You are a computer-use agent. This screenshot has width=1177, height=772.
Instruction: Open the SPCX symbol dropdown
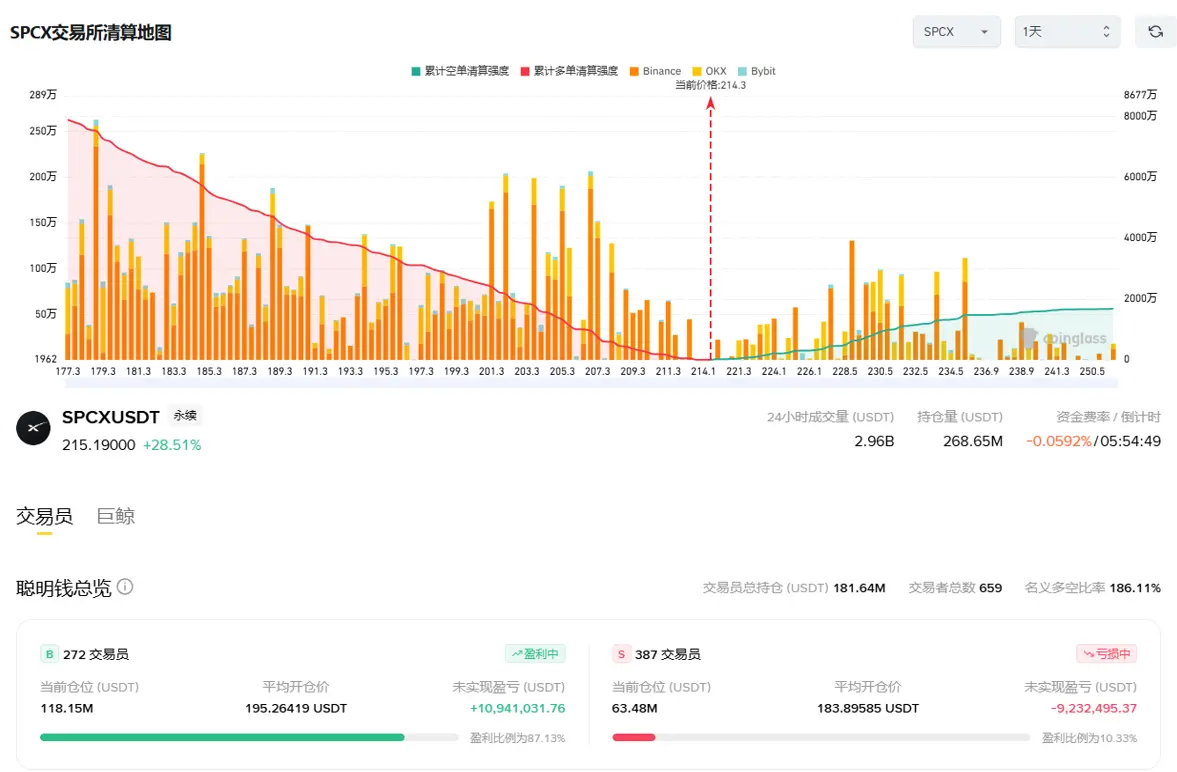956,32
